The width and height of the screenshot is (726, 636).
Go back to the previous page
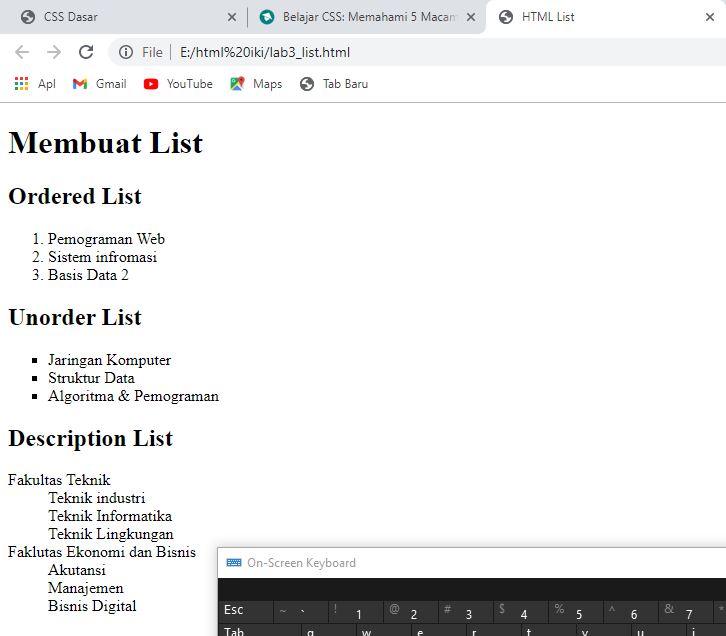pyautogui.click(x=22, y=52)
